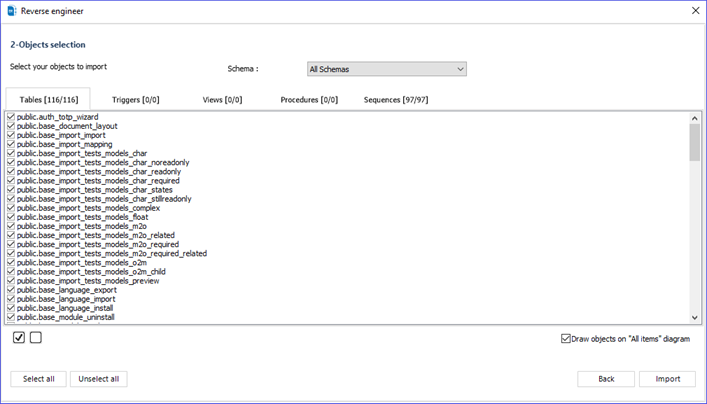Viewport: 707px width, 404px height.
Task: Uncheck public.base_import_tests_models_float
Action: point(11,217)
